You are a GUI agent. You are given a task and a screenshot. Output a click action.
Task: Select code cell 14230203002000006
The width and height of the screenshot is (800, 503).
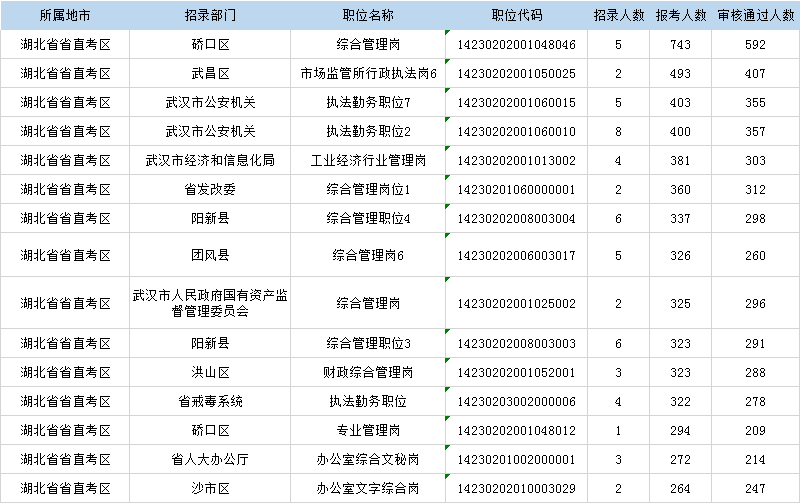click(516, 401)
